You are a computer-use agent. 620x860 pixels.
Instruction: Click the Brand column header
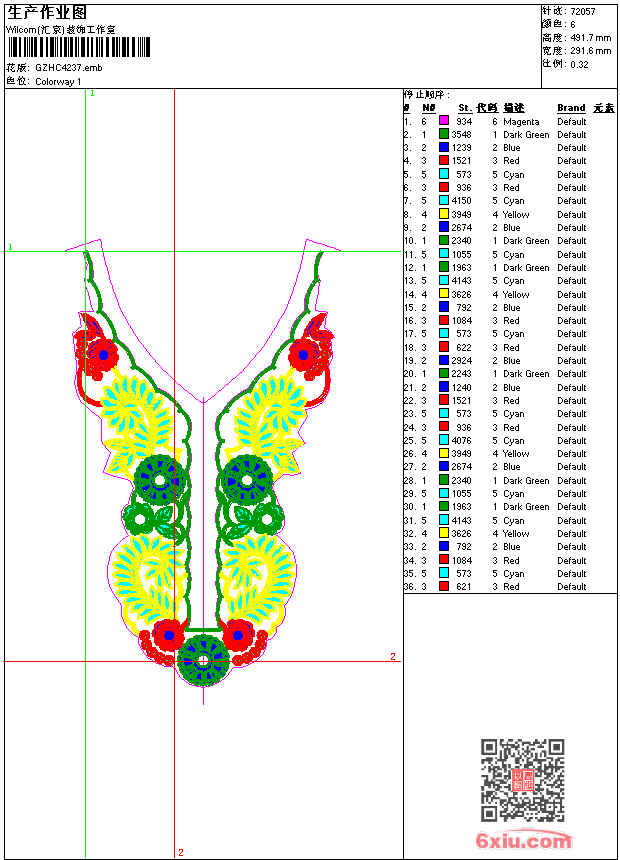pyautogui.click(x=571, y=108)
